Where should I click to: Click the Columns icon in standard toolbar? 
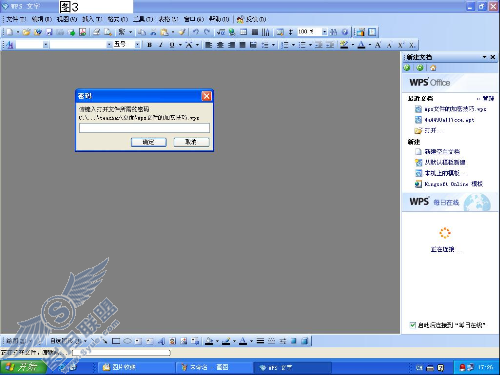pyautogui.click(x=265, y=32)
